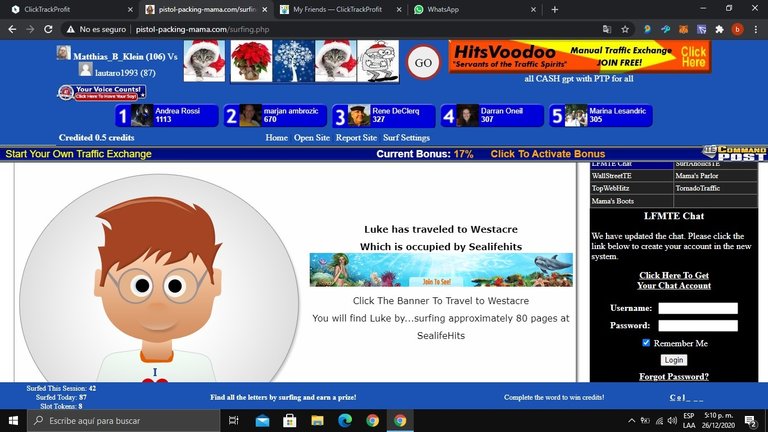Click the translate page icon

607,29
